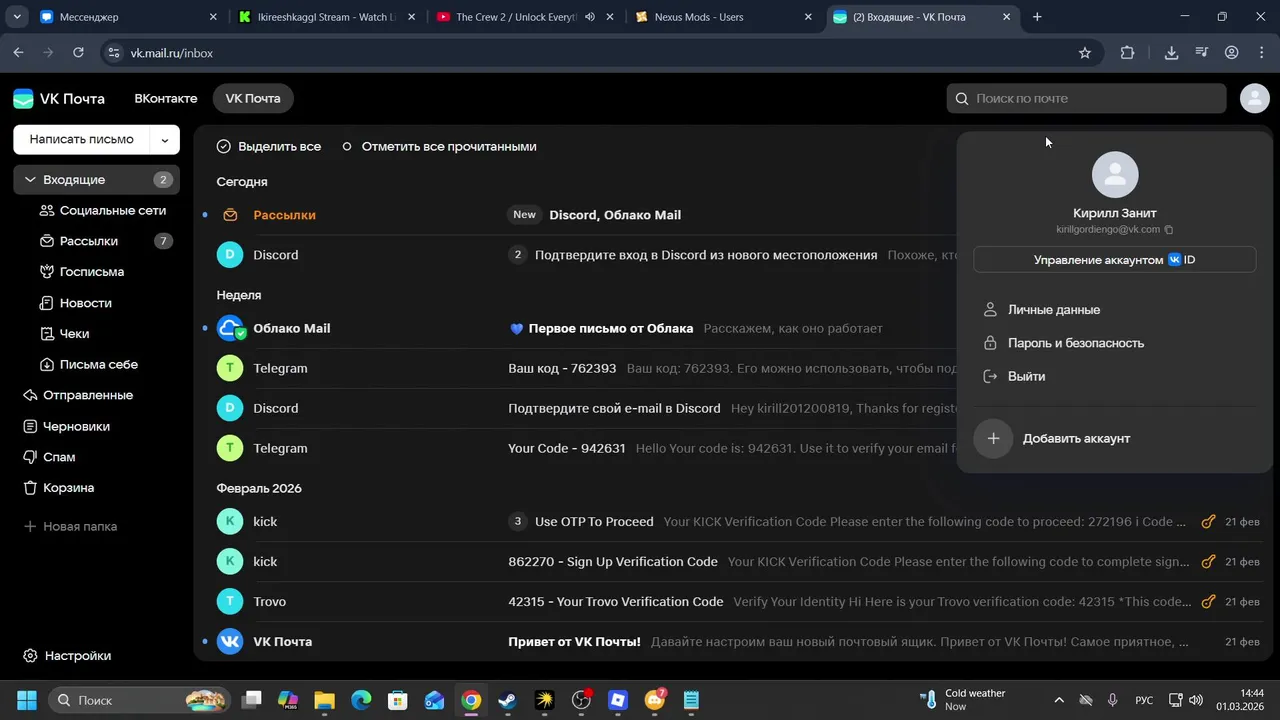This screenshot has width=1280, height=720.
Task: Click the account avatar in header
Action: tap(1254, 98)
